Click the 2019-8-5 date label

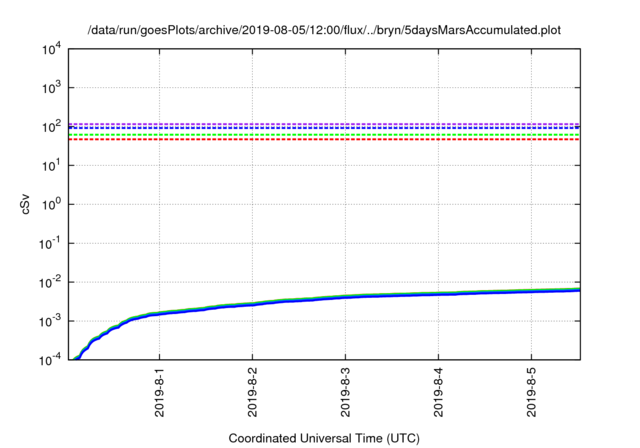[531, 392]
